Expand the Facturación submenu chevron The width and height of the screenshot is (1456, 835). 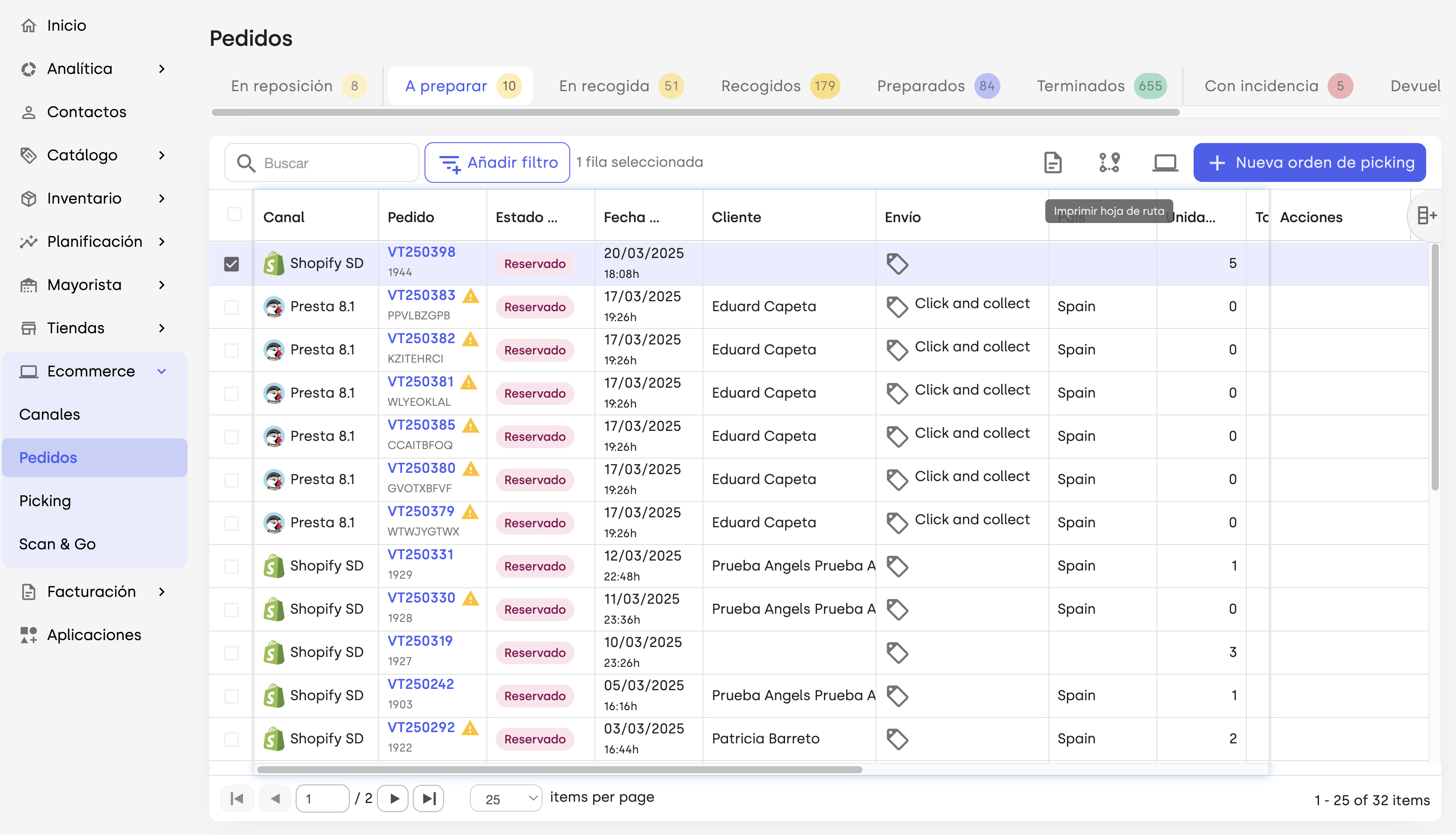click(162, 592)
